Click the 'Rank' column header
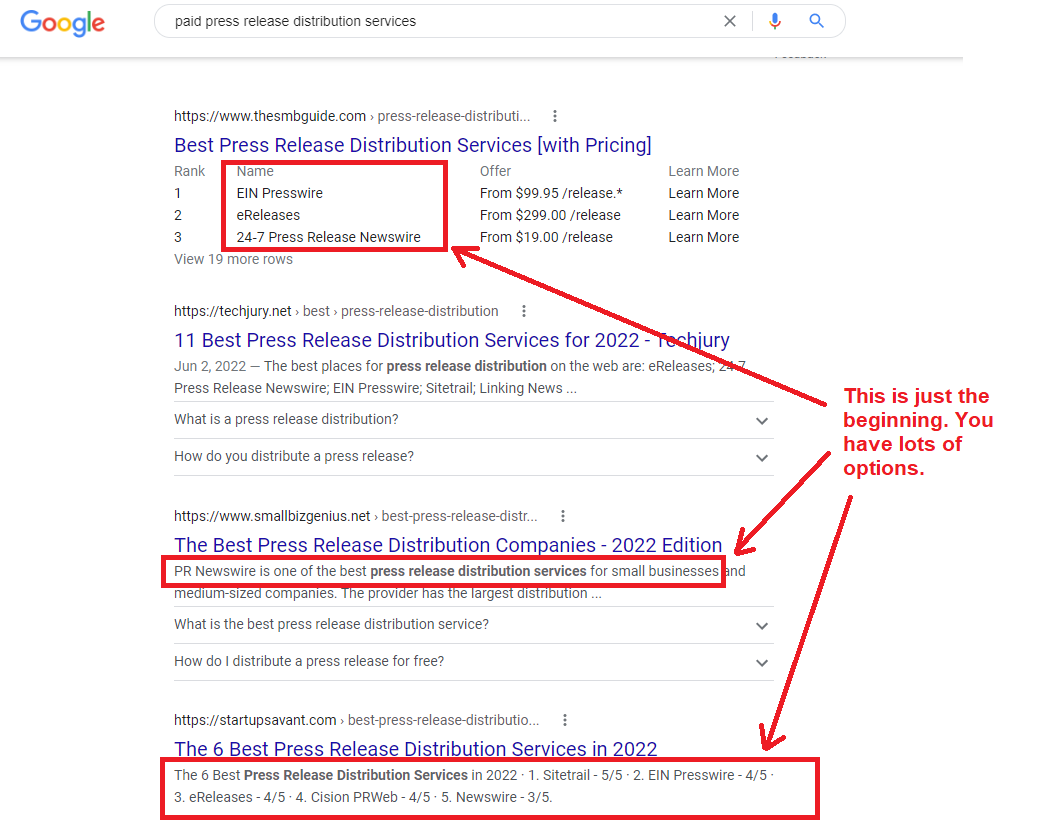This screenshot has width=1057, height=829. tap(189, 171)
